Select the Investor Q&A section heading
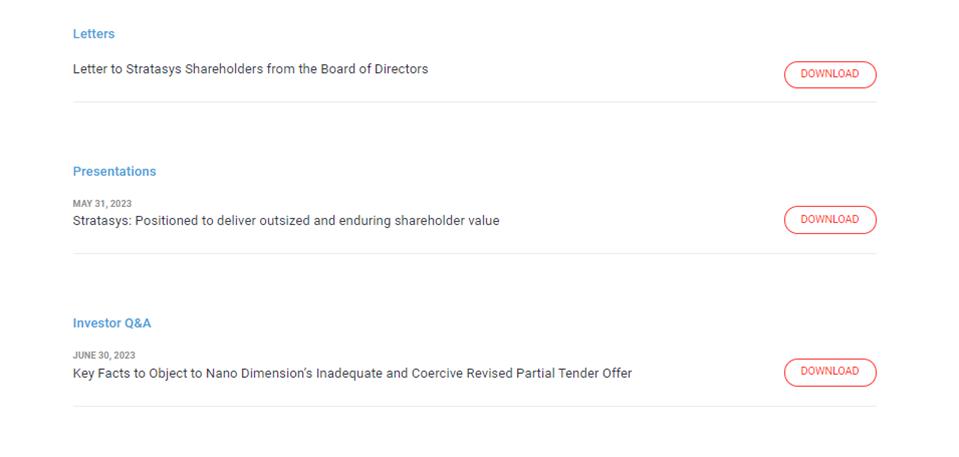 point(112,324)
